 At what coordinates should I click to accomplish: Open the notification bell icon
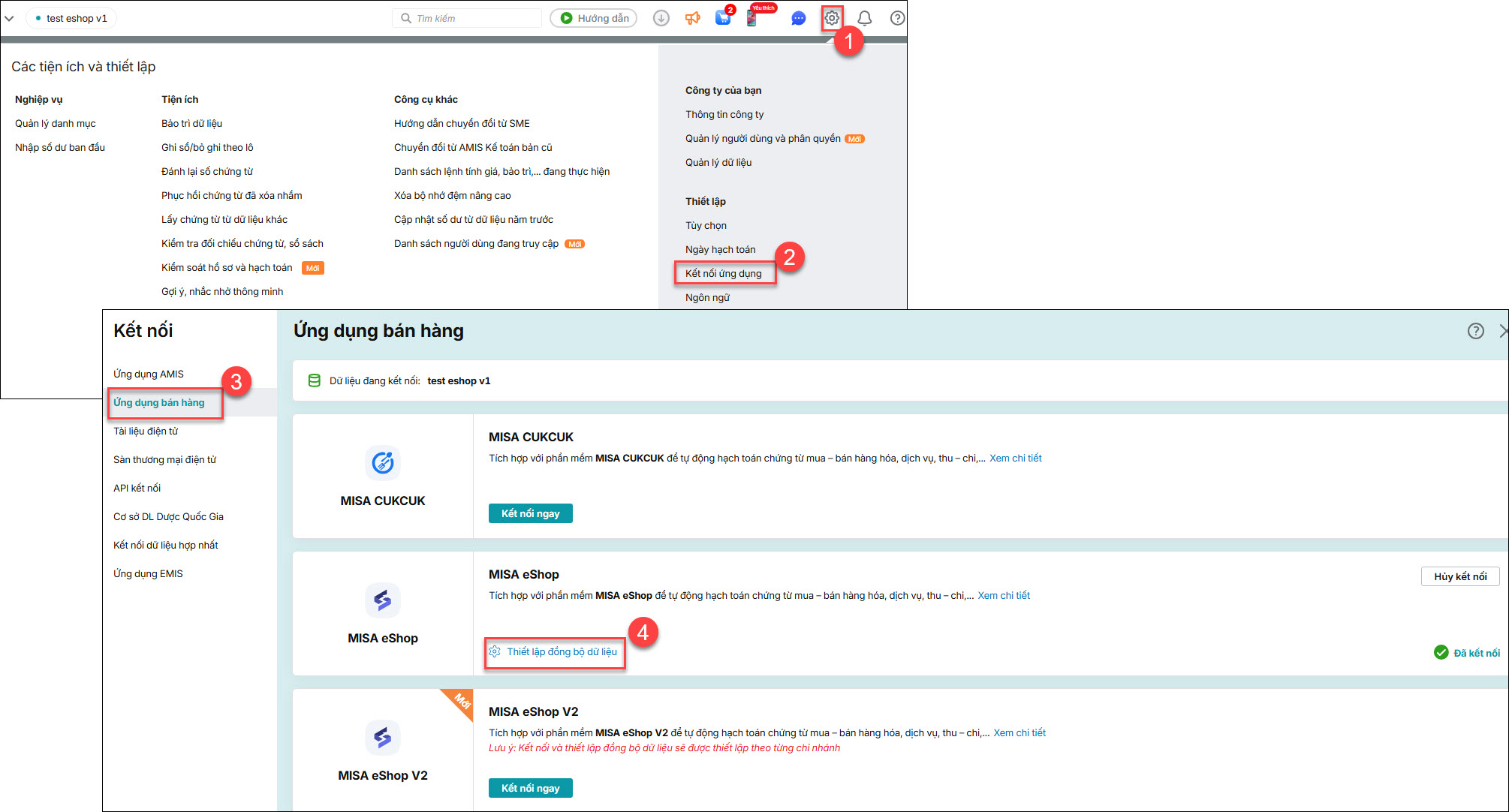pyautogui.click(x=864, y=18)
